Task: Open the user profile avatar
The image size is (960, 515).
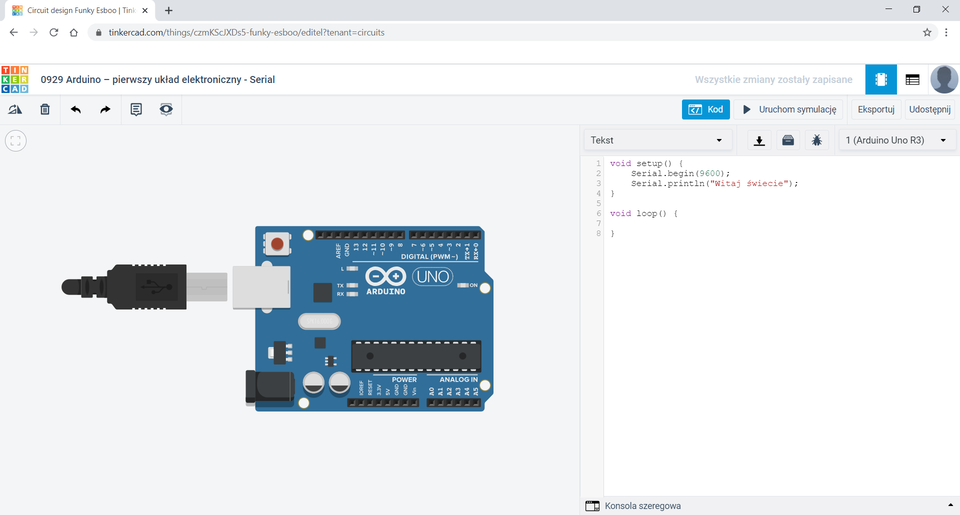Action: 944,80
